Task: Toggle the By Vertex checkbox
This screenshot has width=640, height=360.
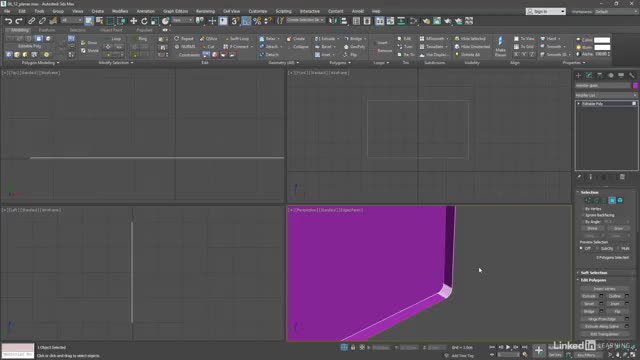Action: [x=584, y=209]
